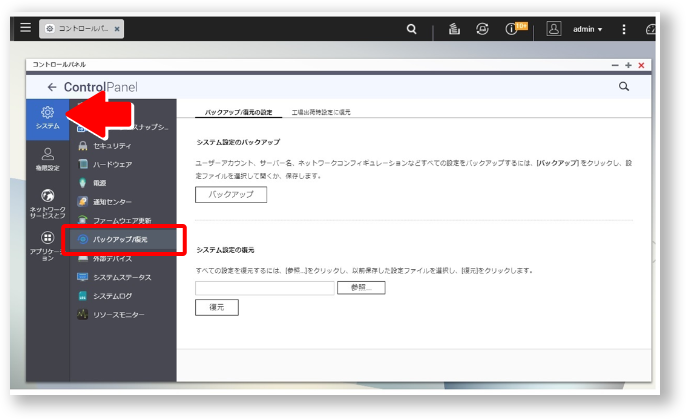Open event notifications info icon
The width and height of the screenshot is (686, 419).
tap(511, 29)
